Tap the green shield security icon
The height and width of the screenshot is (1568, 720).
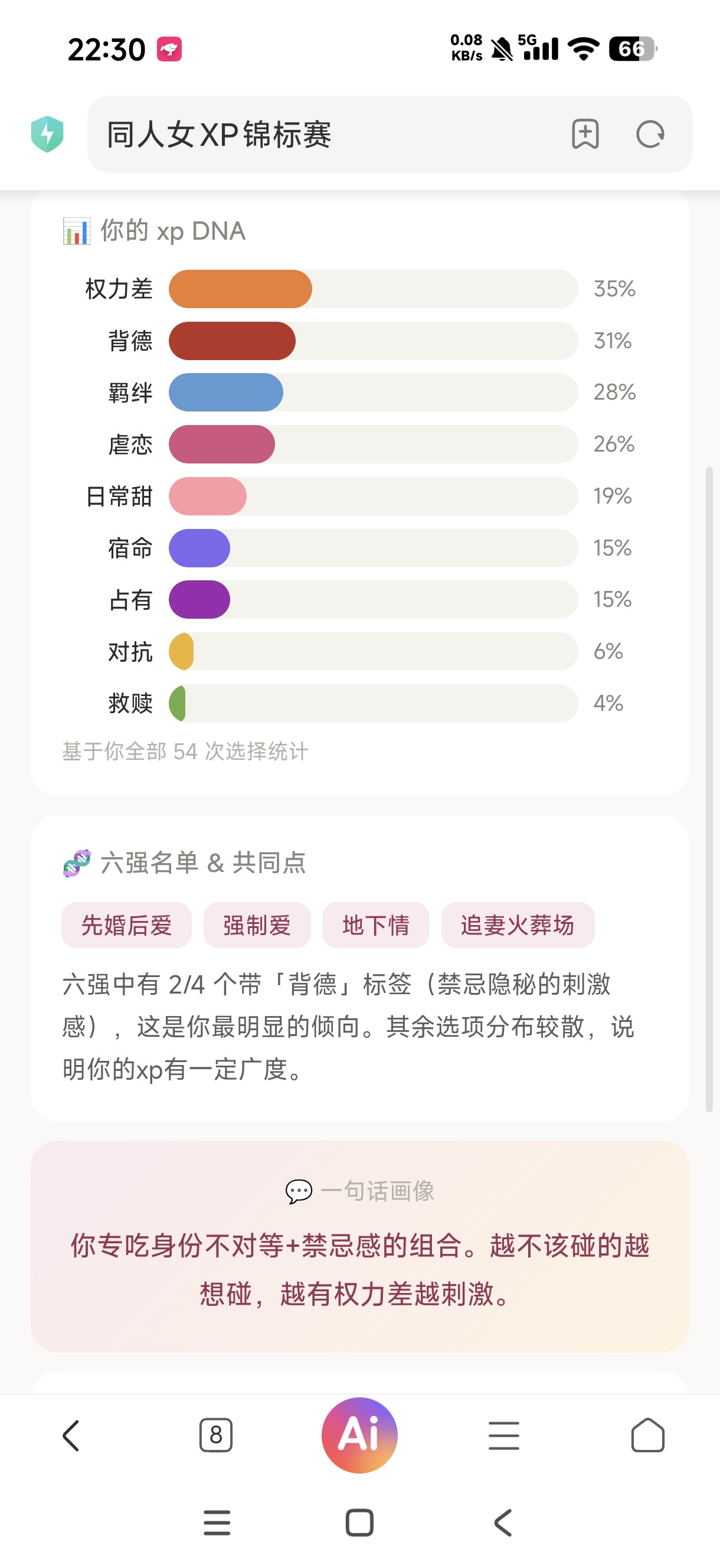(47, 134)
